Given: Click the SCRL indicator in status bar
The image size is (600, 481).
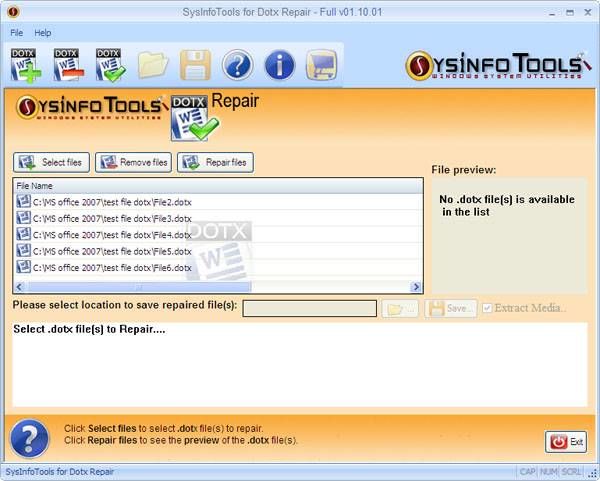Looking at the screenshot, I should click(x=570, y=471).
